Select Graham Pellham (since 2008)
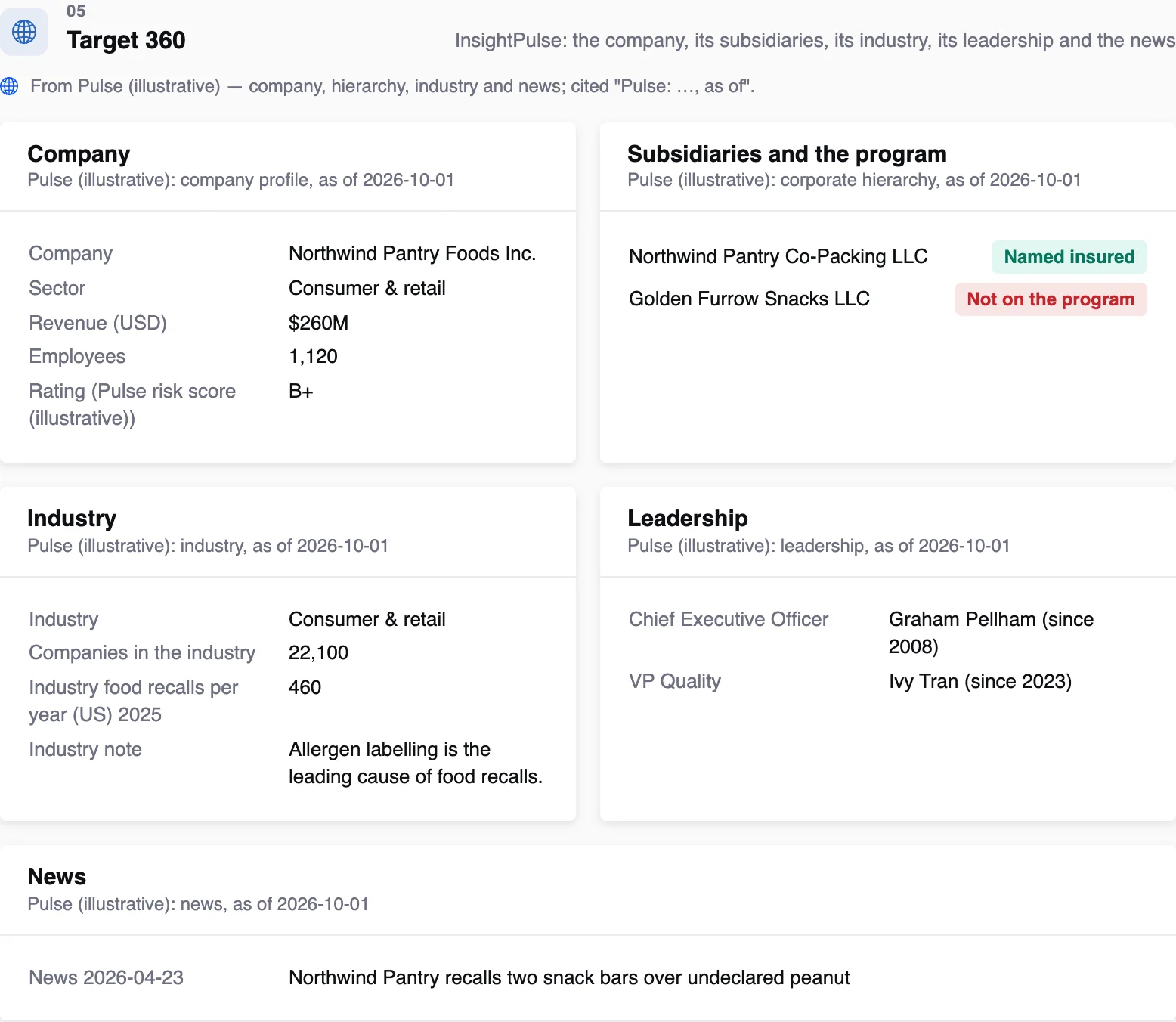 pos(991,633)
